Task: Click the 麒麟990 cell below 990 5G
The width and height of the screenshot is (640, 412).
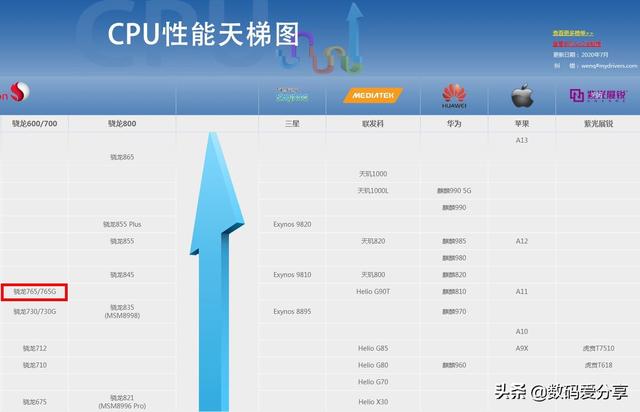Action: pyautogui.click(x=454, y=207)
